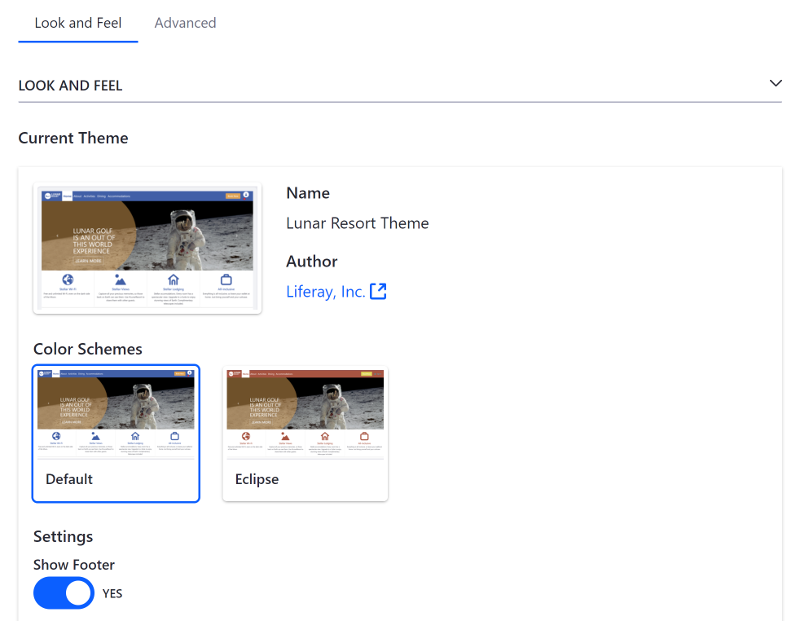Click the Color Schemes heading
Screen dimensions: 800x621
tap(88, 349)
